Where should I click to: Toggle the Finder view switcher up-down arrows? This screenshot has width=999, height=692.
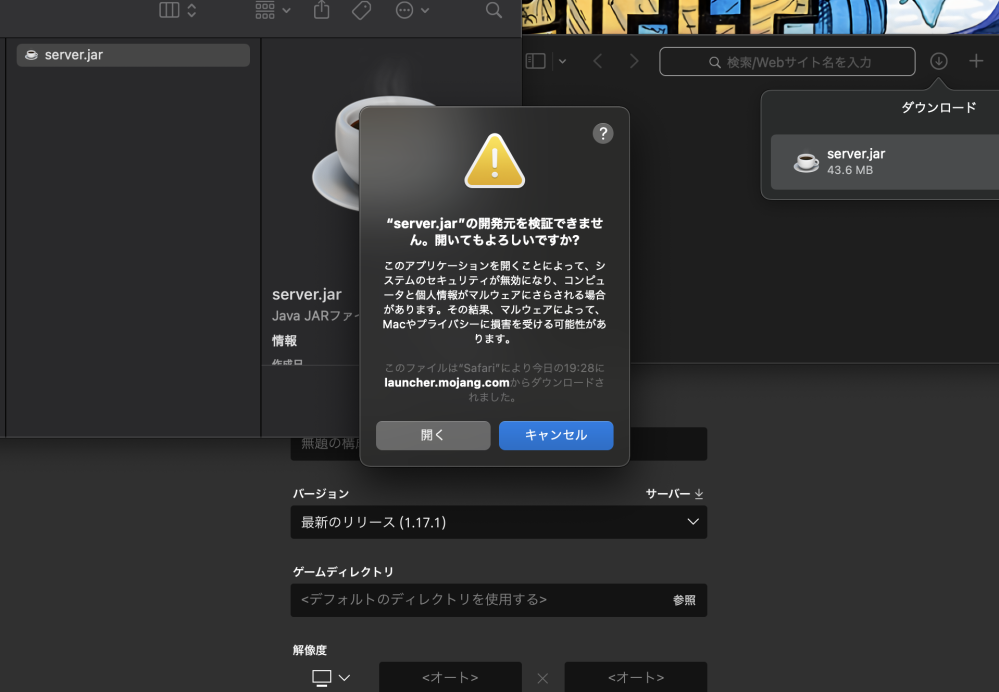[x=192, y=10]
